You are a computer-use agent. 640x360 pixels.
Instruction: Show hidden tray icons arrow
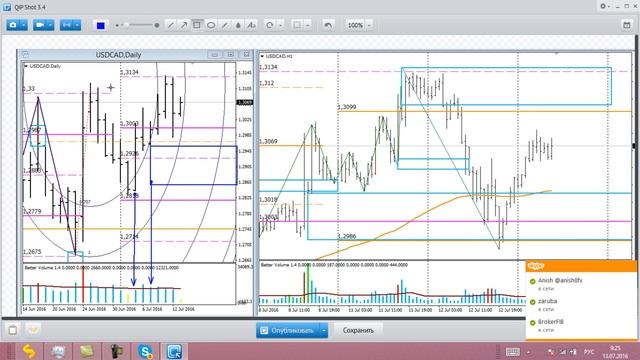[528, 352]
